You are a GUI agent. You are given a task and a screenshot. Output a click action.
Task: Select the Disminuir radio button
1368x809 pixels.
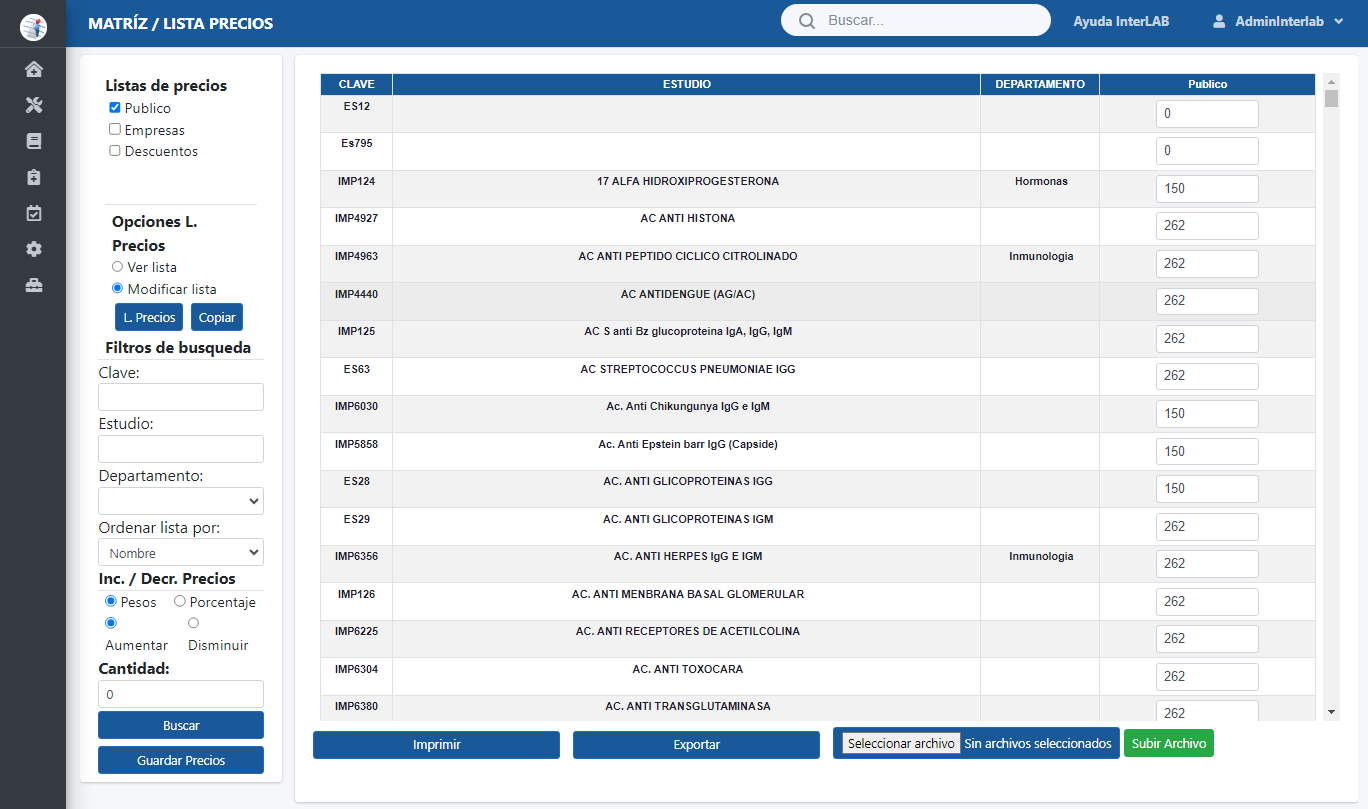tap(193, 623)
